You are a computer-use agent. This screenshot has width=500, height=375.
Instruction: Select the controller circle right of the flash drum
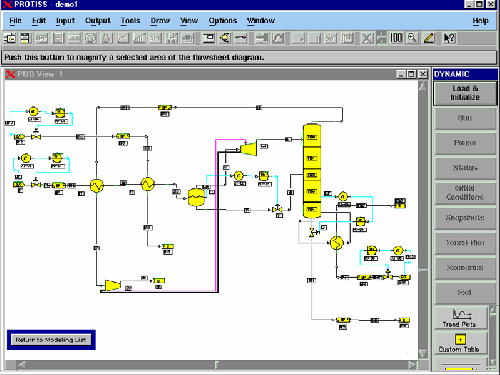[x=238, y=175]
